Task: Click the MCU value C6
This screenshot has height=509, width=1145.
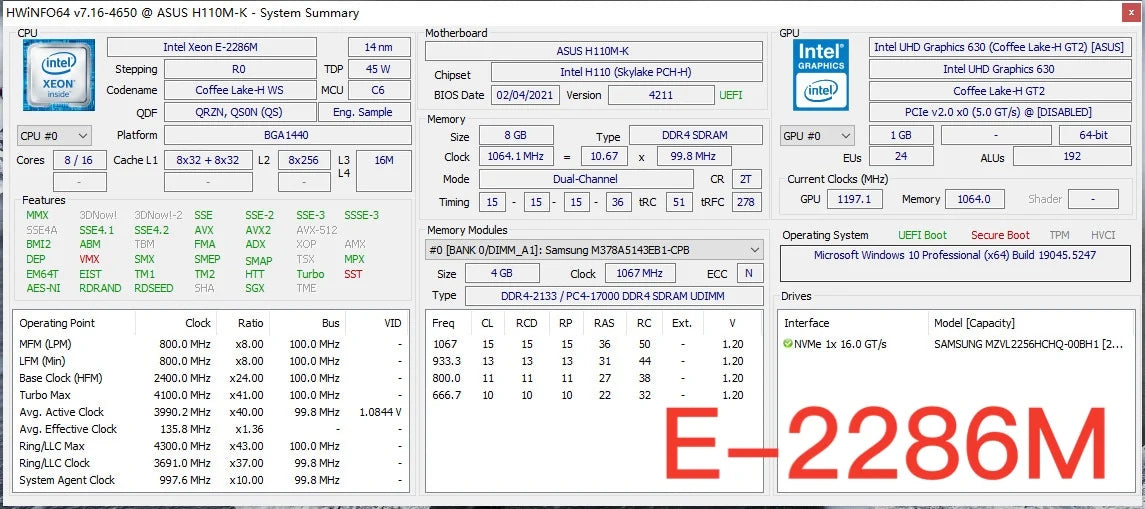Action: [x=379, y=91]
